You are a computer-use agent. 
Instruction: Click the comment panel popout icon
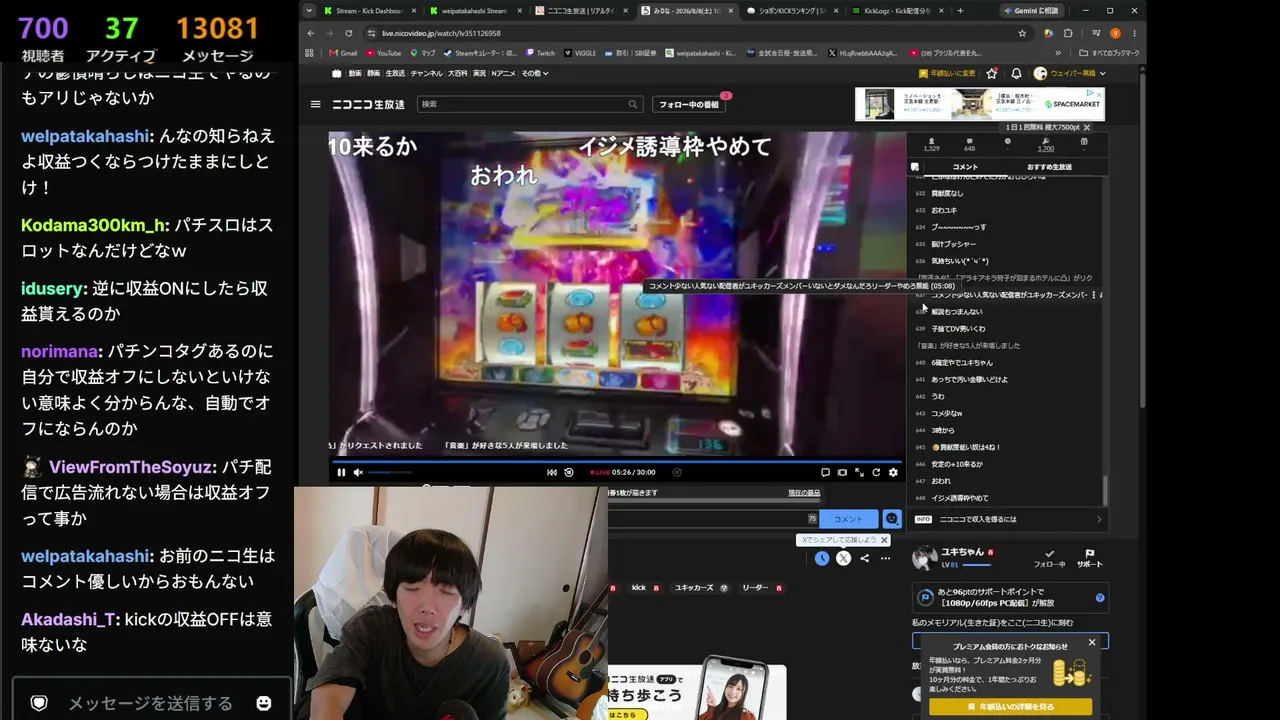pyautogui.click(x=914, y=167)
